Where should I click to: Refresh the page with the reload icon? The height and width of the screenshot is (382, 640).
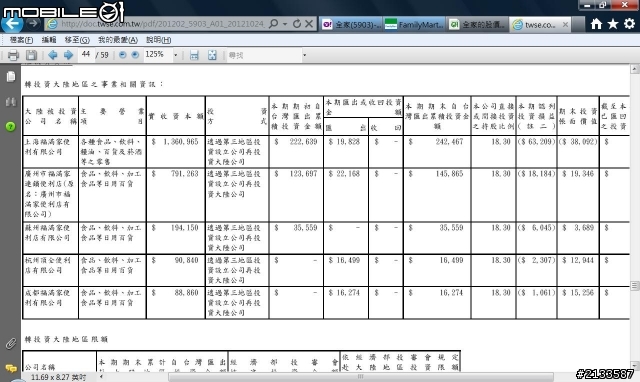(297, 24)
